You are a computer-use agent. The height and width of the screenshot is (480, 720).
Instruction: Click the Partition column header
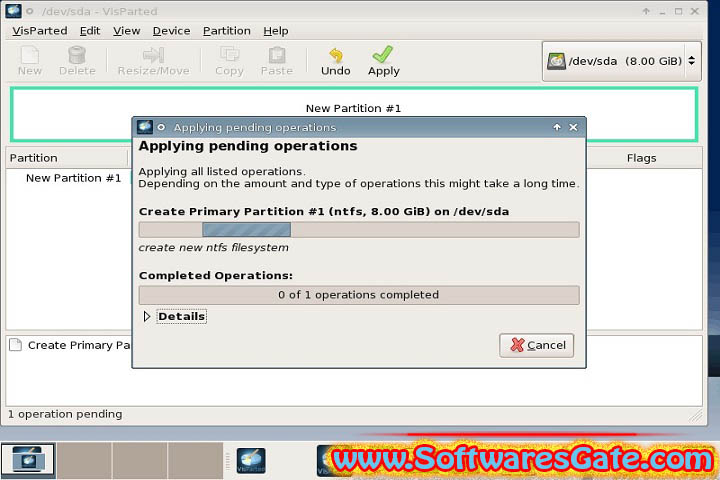(67, 158)
